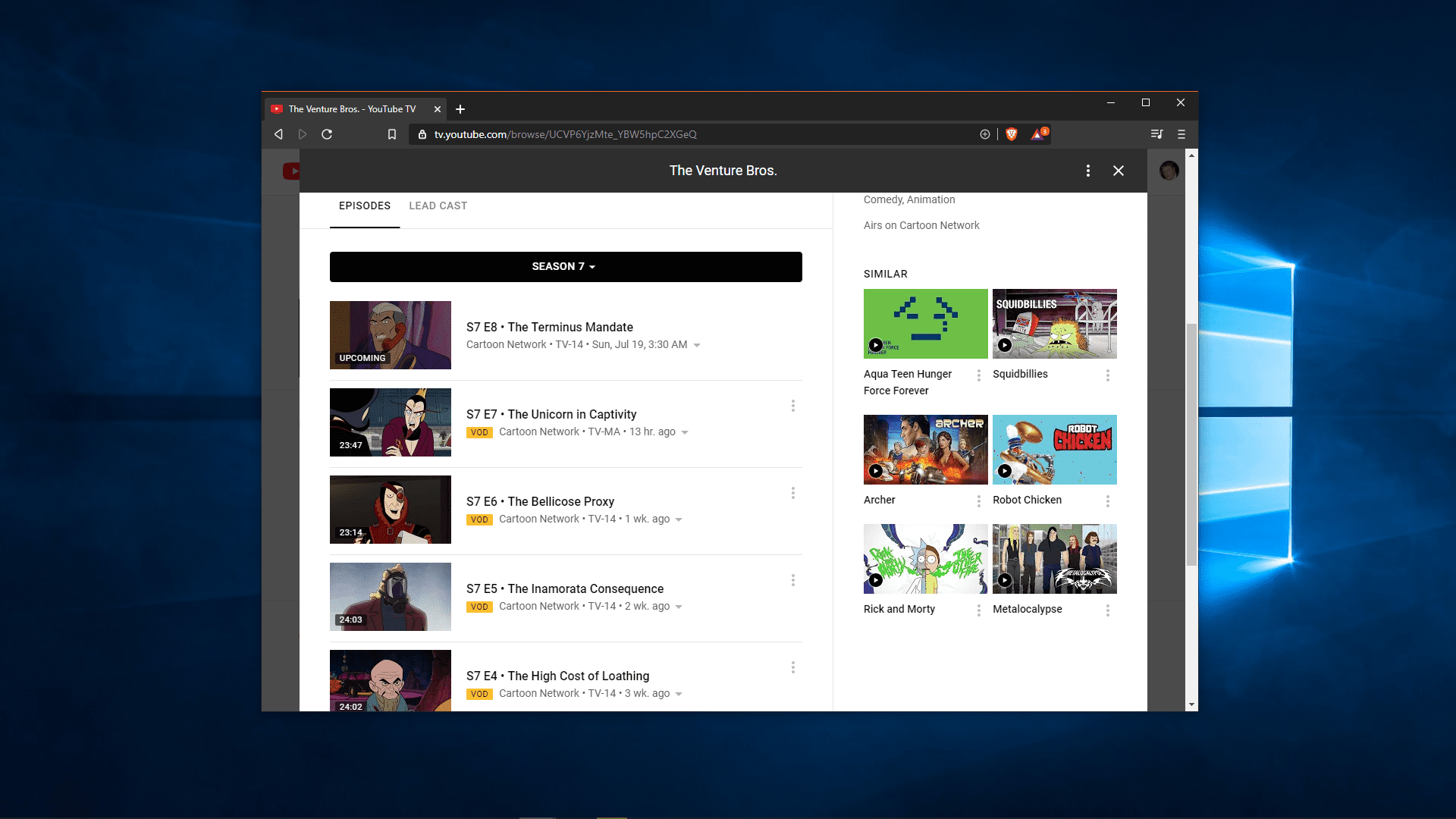Open Aqua Teen Hunger Force Forever thumbnail

coord(926,324)
